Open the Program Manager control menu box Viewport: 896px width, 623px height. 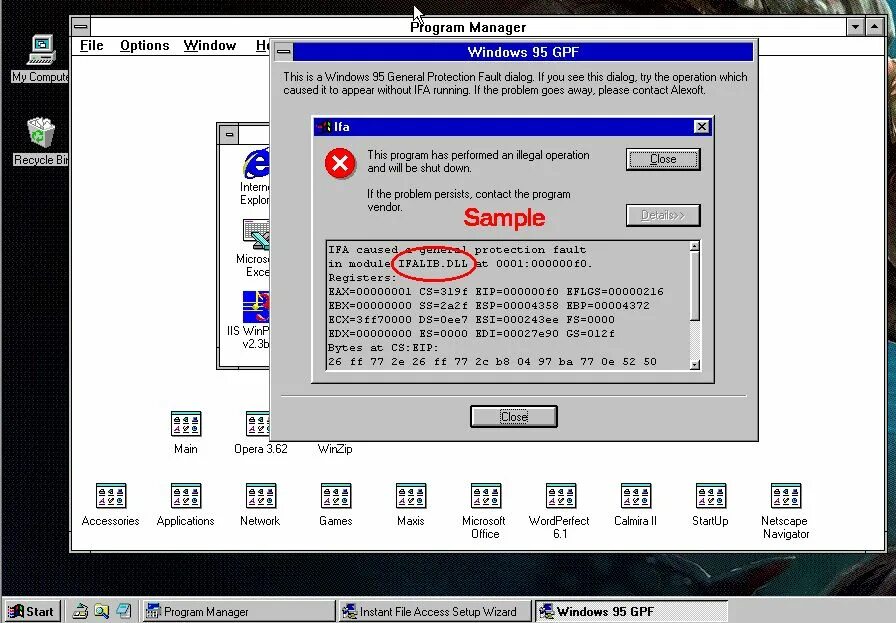pyautogui.click(x=81, y=26)
